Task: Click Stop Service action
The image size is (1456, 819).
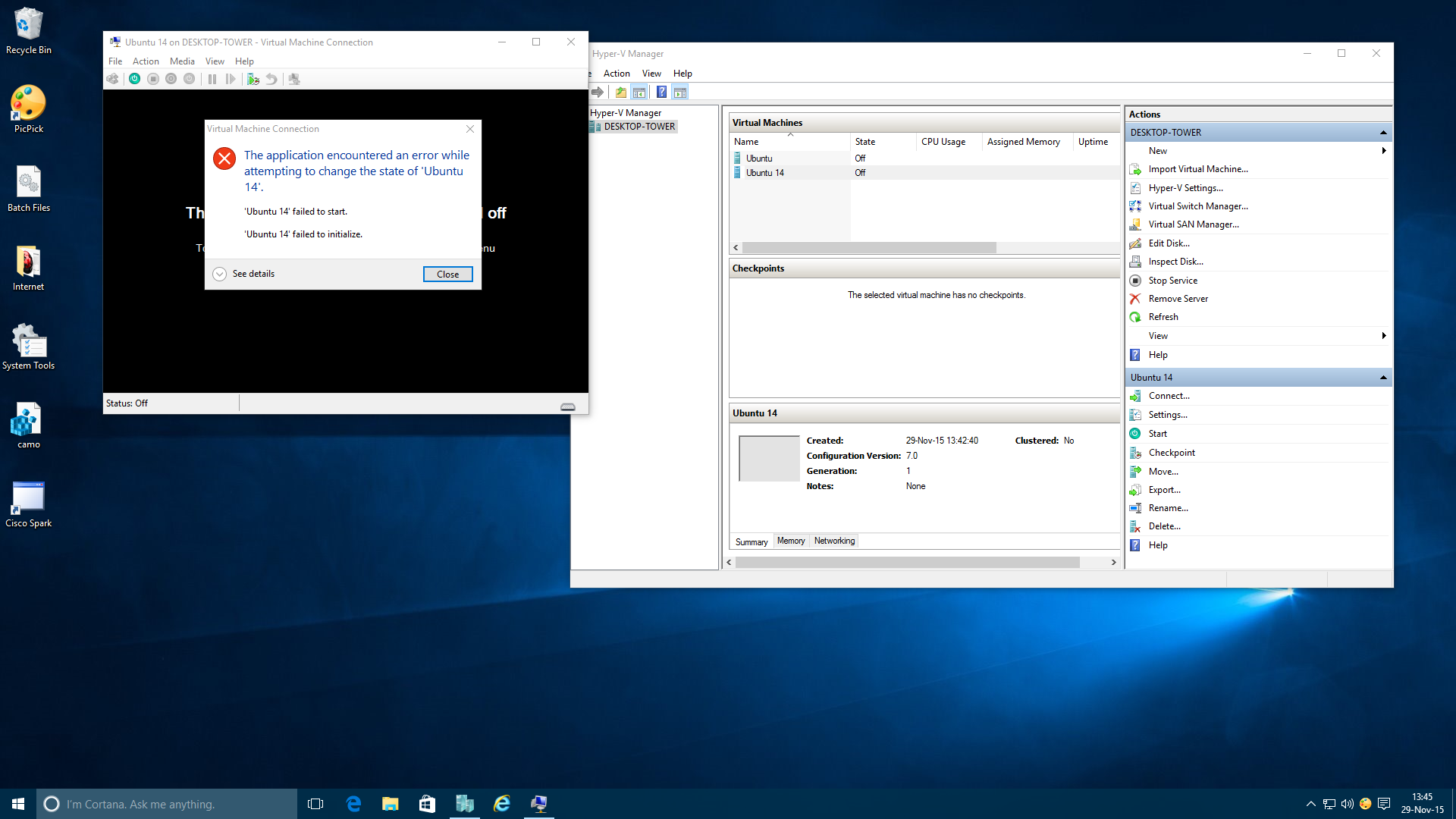Action: [1172, 281]
